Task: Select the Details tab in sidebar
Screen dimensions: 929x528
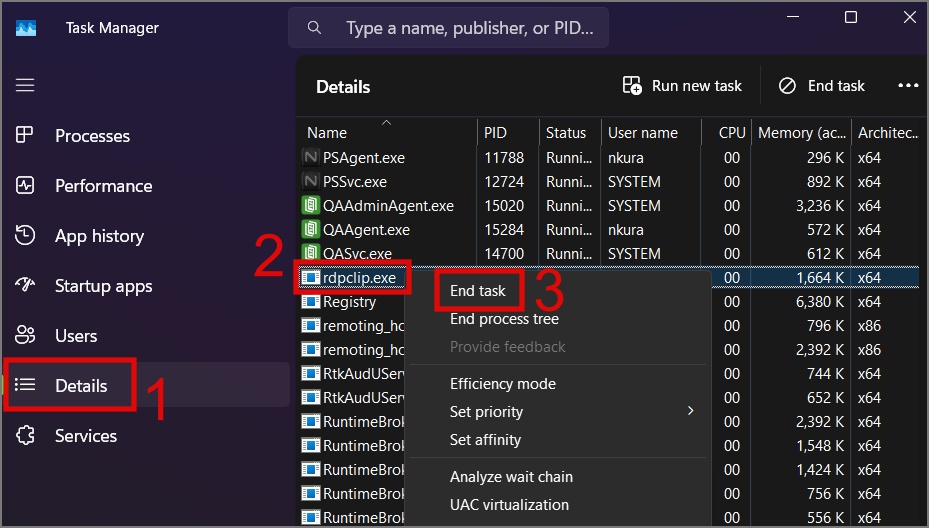Action: coord(80,386)
